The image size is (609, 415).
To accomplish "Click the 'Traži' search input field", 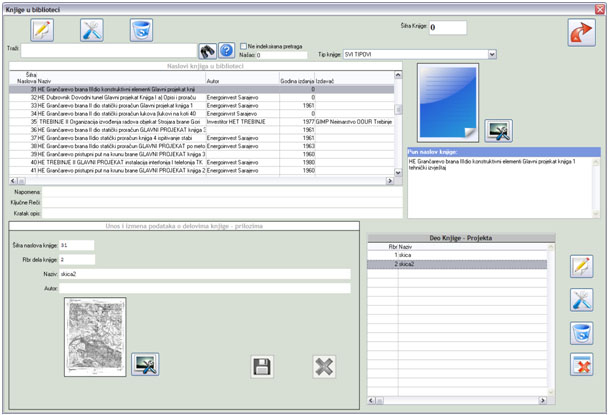I will (108, 52).
